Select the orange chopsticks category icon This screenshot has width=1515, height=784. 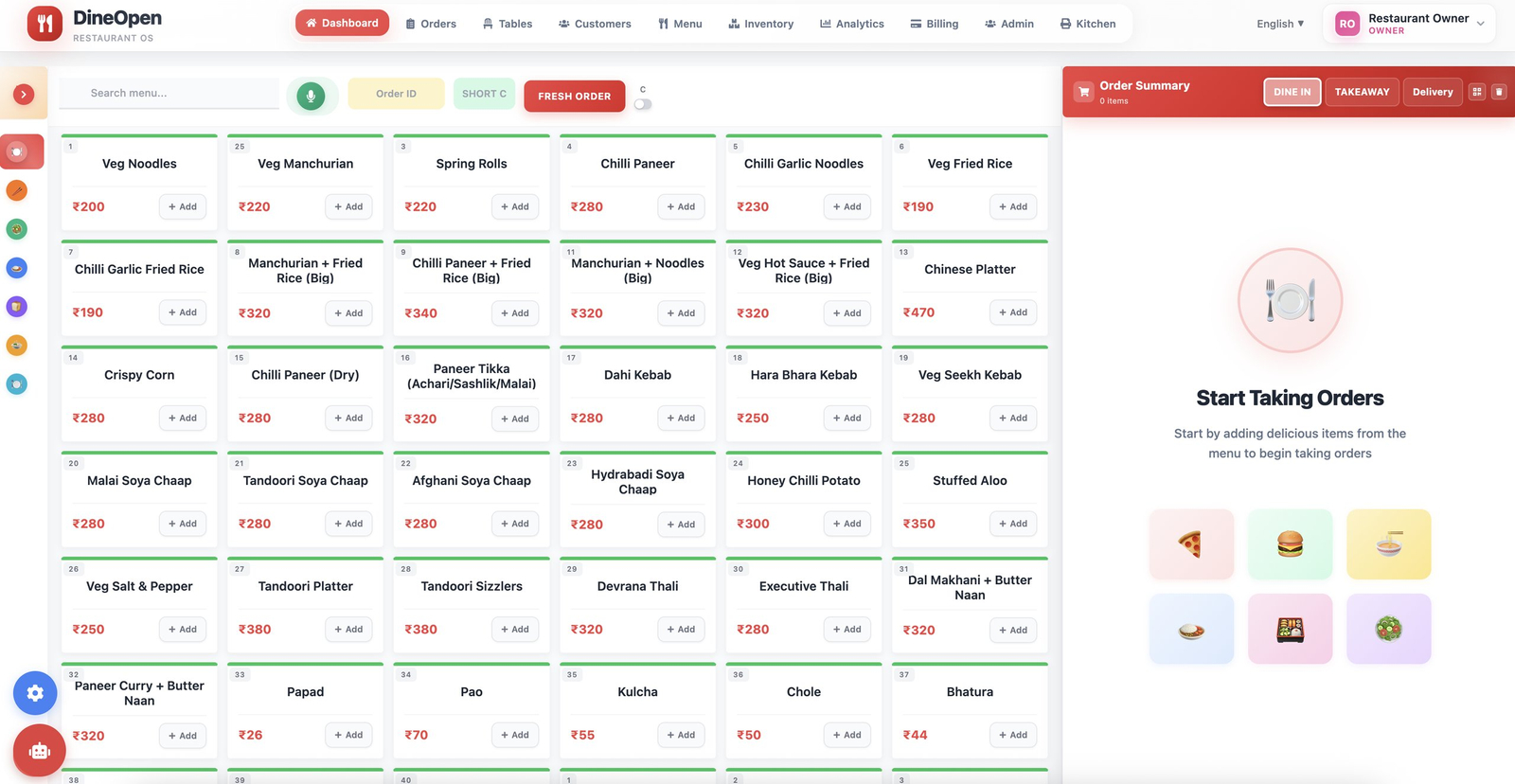[17, 190]
